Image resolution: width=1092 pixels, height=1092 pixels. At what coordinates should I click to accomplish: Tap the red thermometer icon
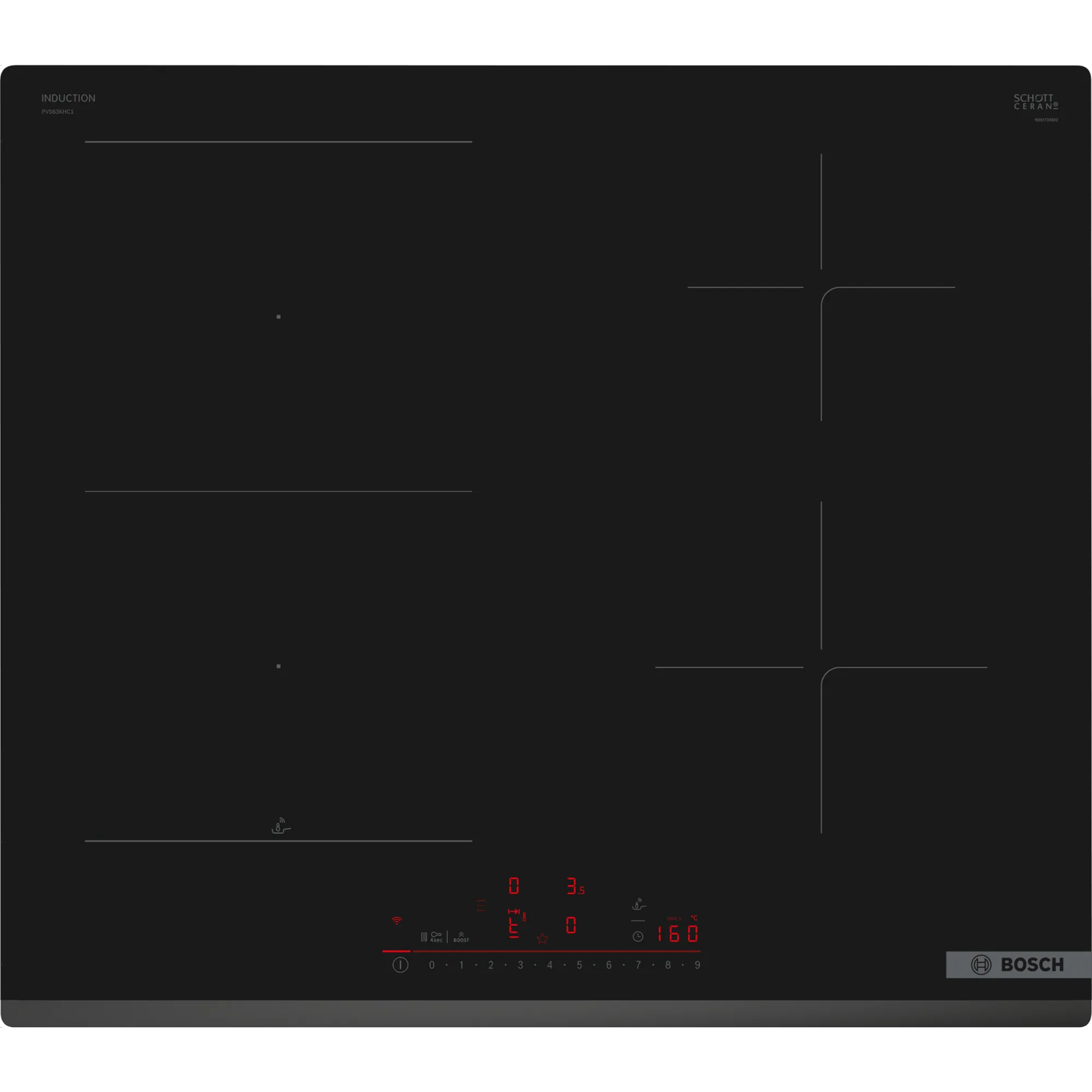524,917
